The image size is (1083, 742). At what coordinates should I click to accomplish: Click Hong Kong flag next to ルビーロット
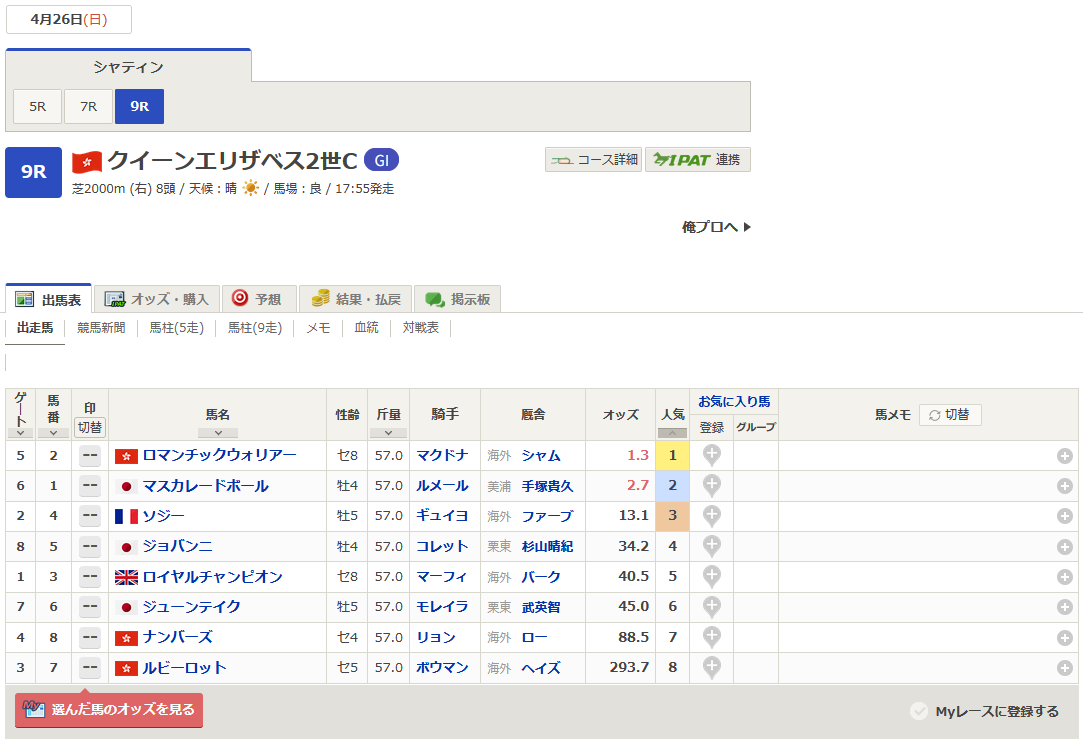pyautogui.click(x=126, y=668)
